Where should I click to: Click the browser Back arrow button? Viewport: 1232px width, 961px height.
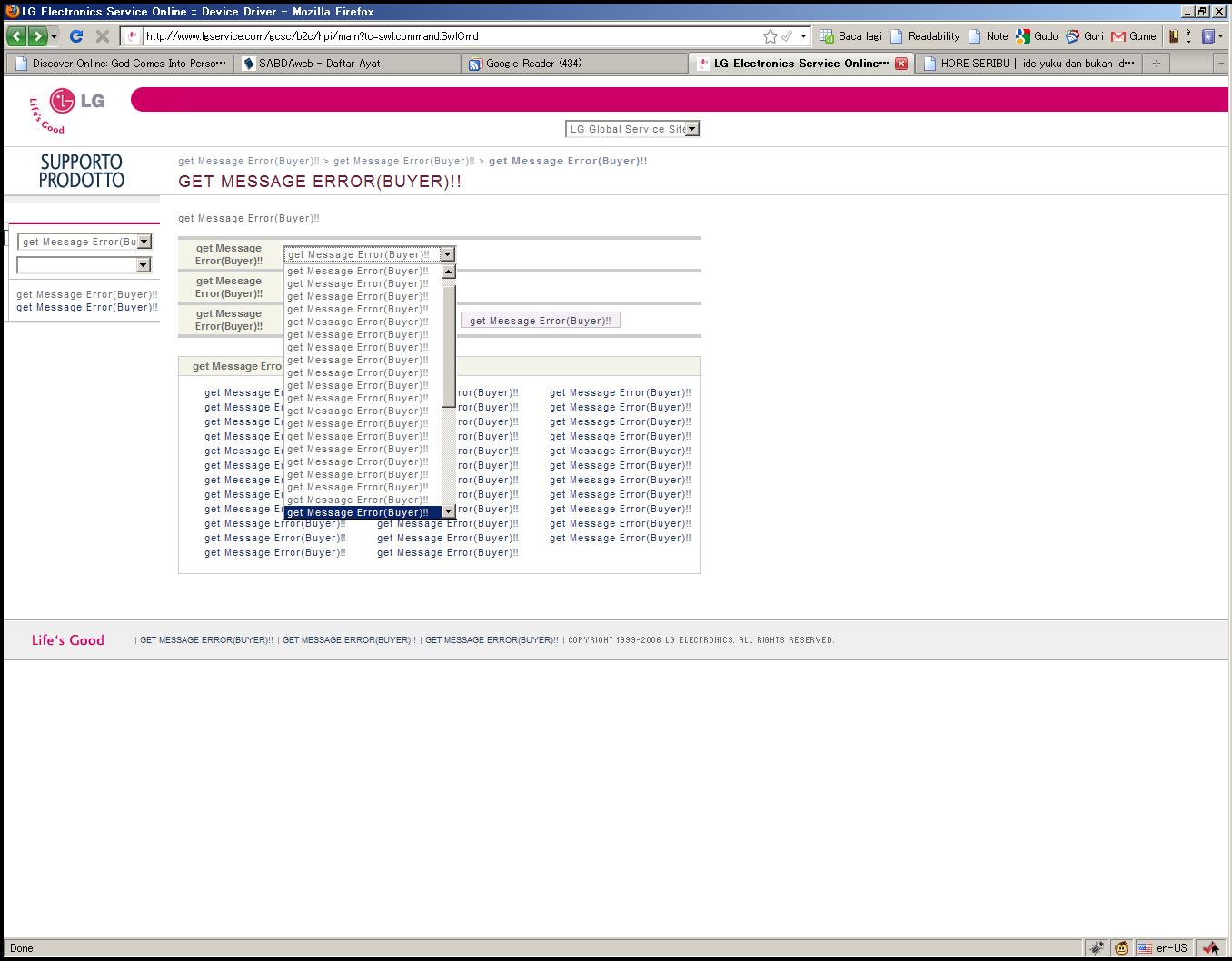point(16,36)
